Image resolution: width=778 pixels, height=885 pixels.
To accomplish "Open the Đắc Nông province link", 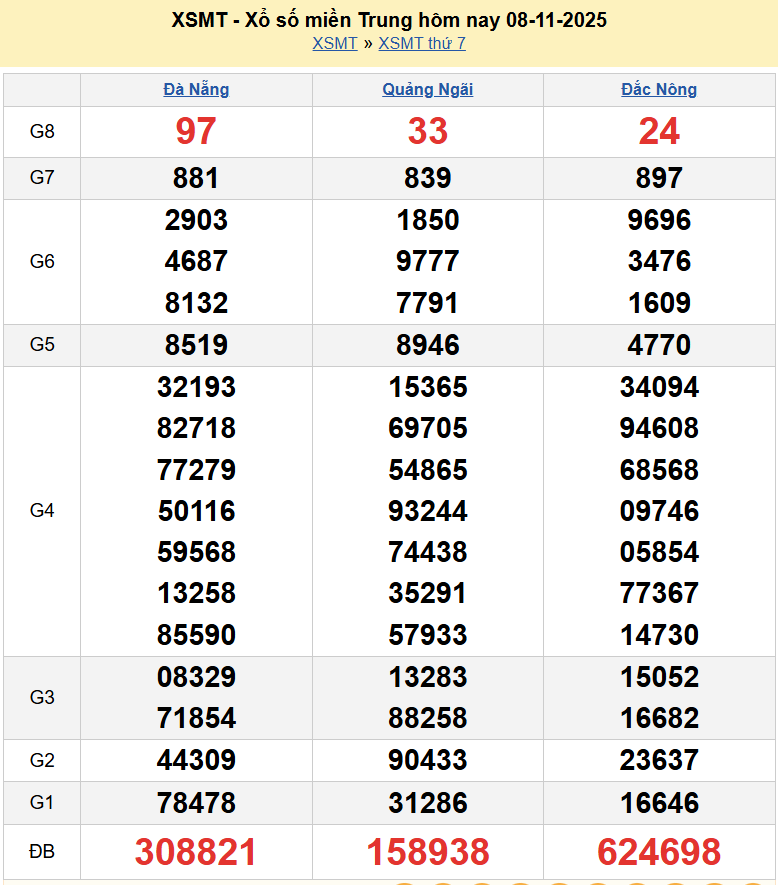I will point(659,89).
